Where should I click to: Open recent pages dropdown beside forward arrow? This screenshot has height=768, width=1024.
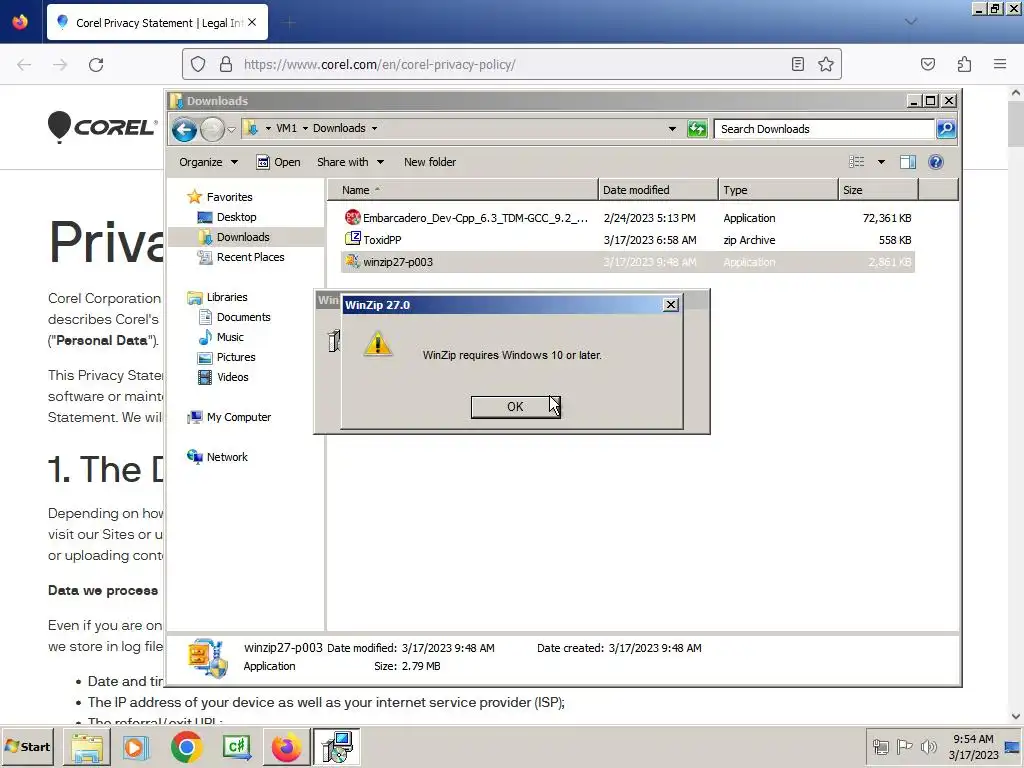tap(231, 129)
